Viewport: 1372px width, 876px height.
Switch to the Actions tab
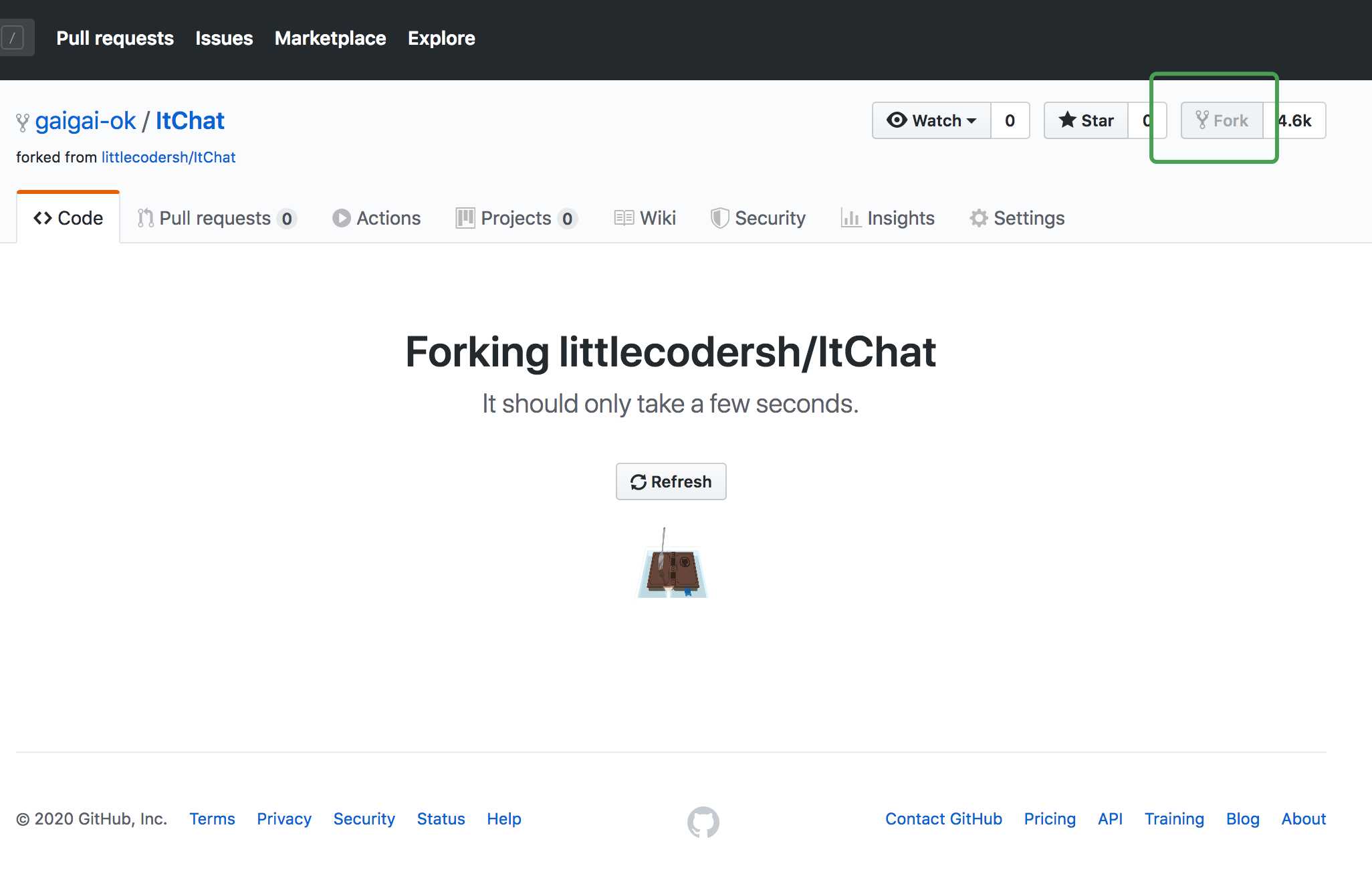click(x=376, y=218)
